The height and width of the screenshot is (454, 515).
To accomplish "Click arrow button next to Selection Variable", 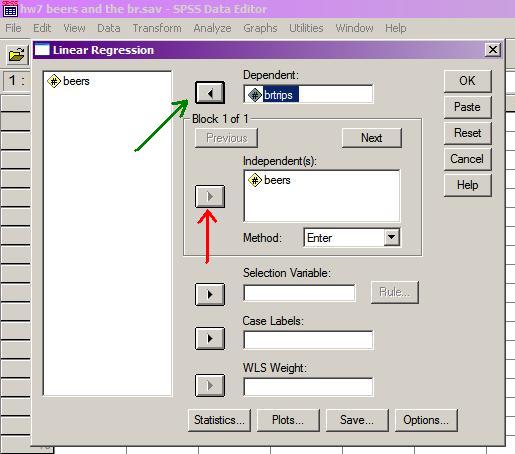I will 210,294.
